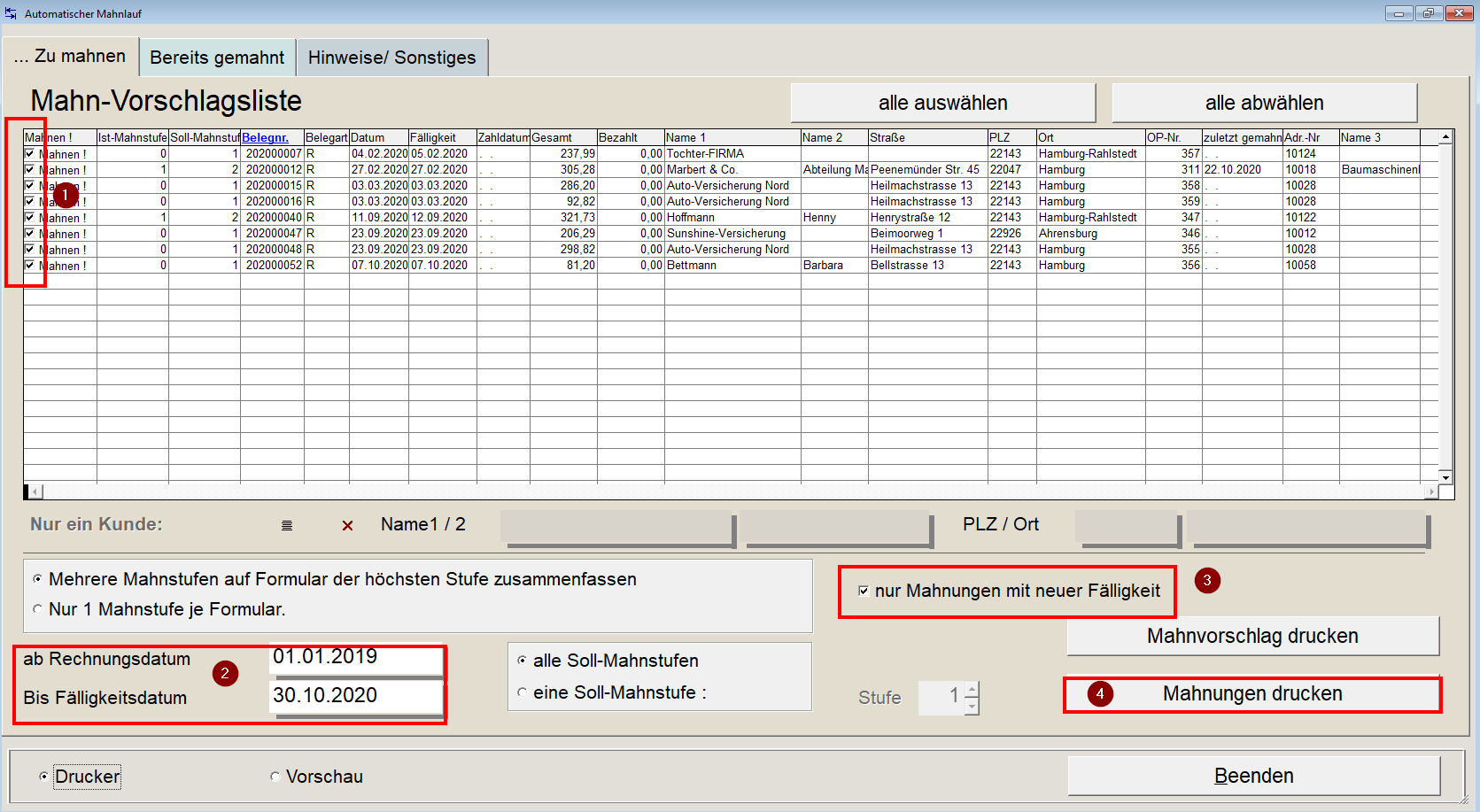Click the Ahrensburg city cell
Image resolution: width=1480 pixels, height=812 pixels.
pos(1090,234)
